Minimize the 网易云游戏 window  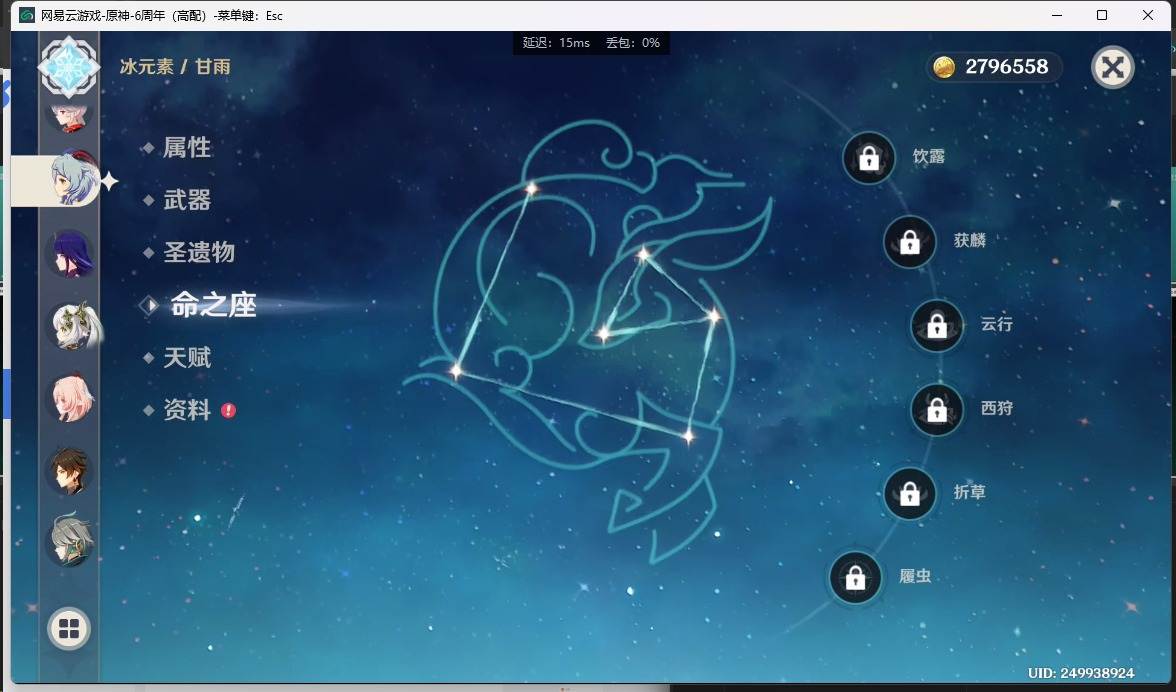pyautogui.click(x=1057, y=15)
